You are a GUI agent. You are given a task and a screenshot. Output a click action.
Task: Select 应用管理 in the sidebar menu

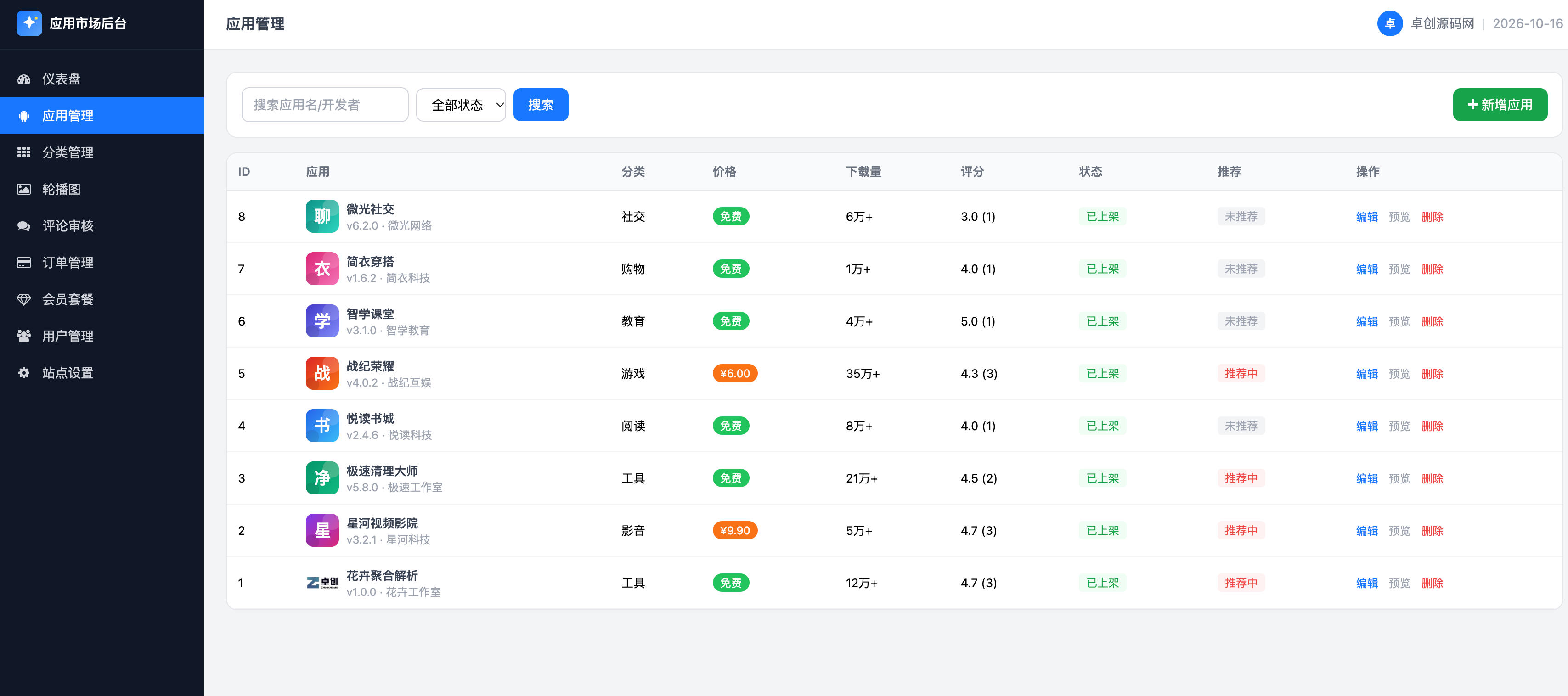tap(102, 116)
